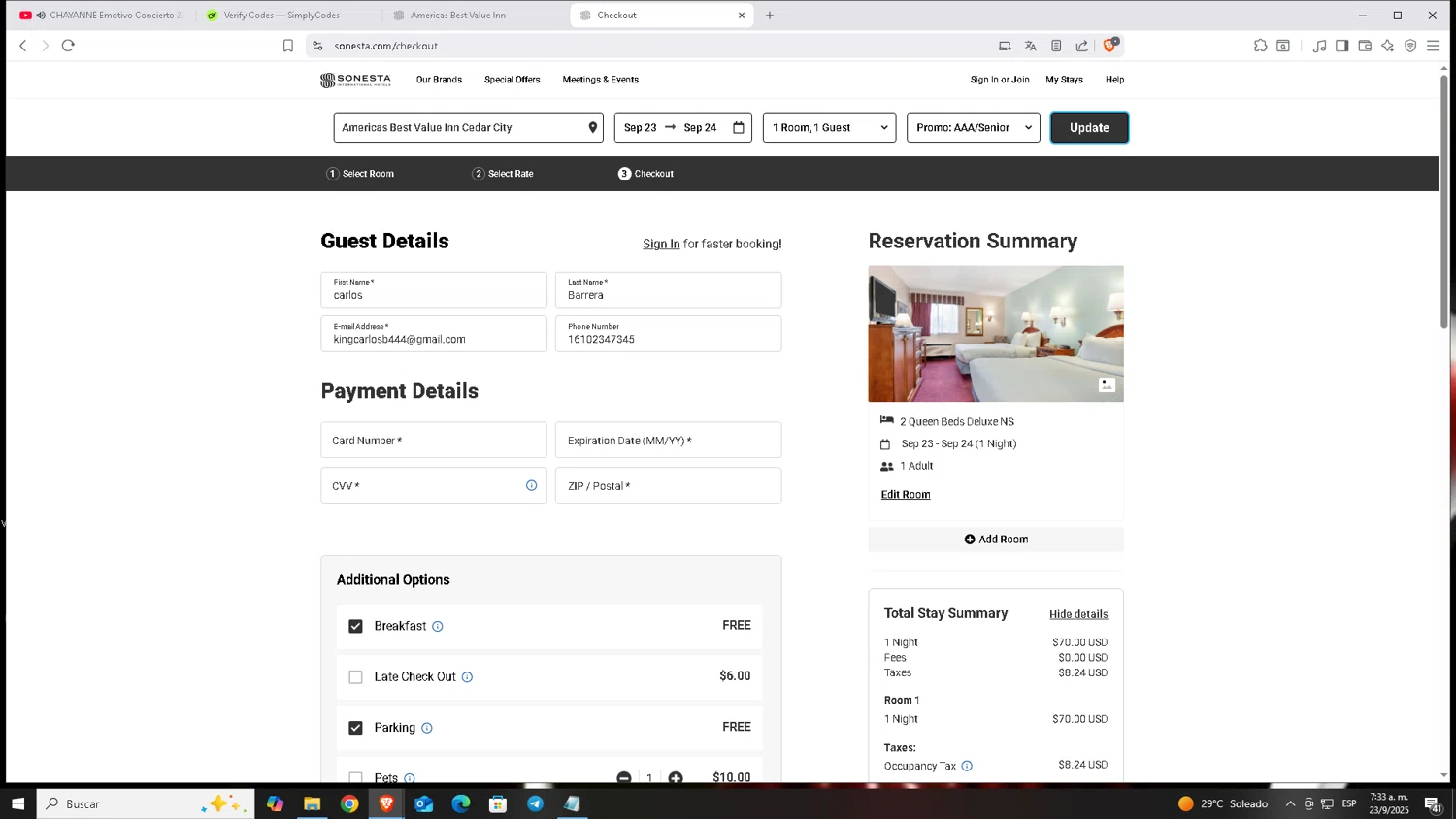
Task: Open My Stays link
Action: tap(1064, 80)
